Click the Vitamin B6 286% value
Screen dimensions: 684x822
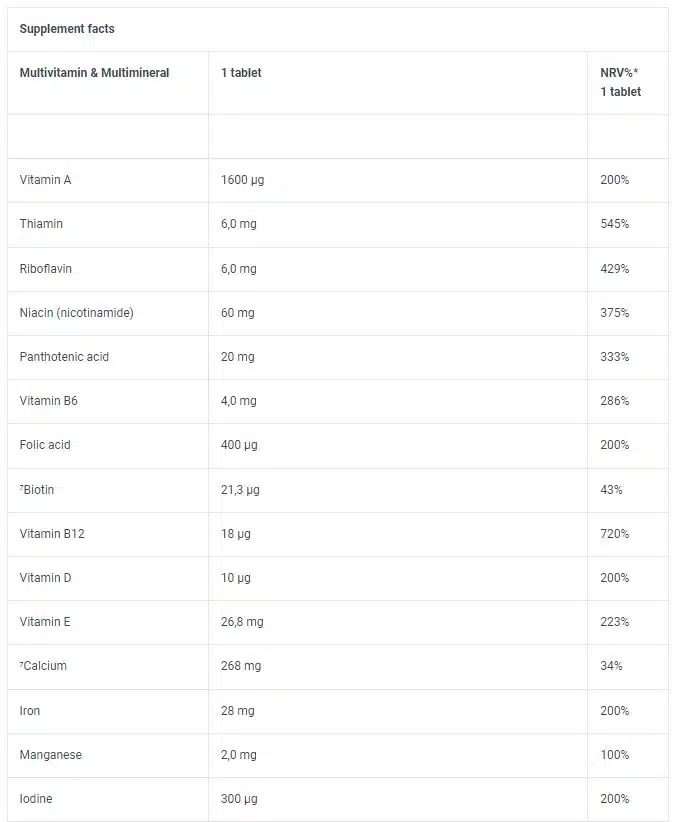click(615, 401)
